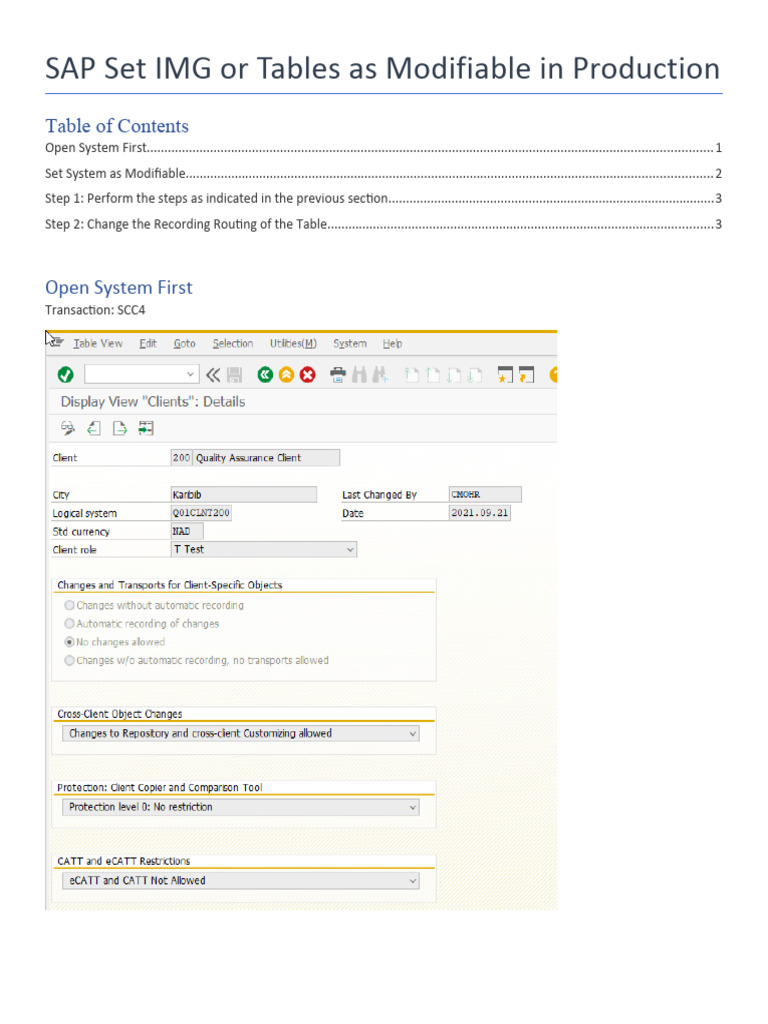The width and height of the screenshot is (768, 1024).
Task: Click the Generate Shortcut icon
Action: [x=526, y=375]
